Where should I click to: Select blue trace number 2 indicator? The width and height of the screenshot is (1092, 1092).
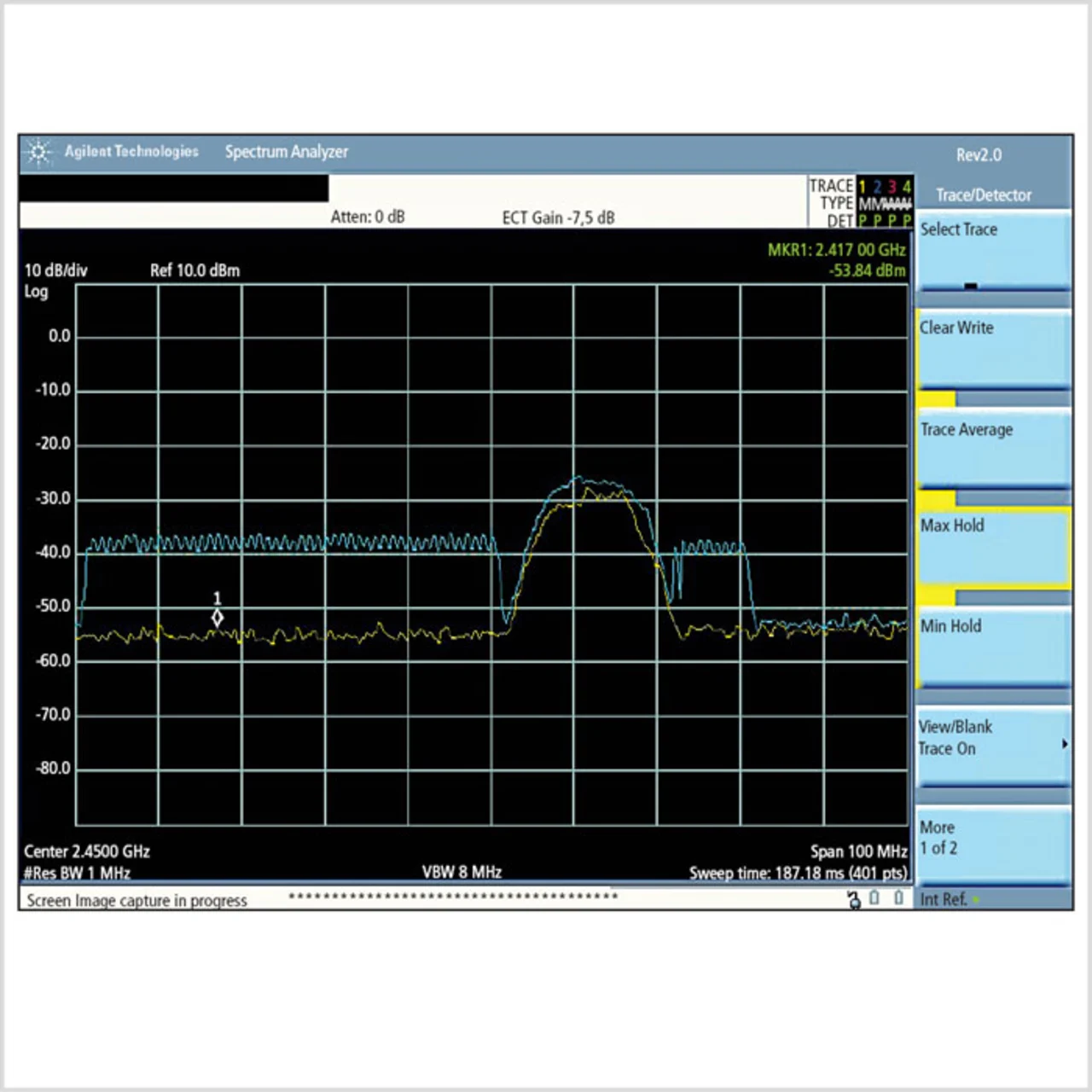coord(877,186)
